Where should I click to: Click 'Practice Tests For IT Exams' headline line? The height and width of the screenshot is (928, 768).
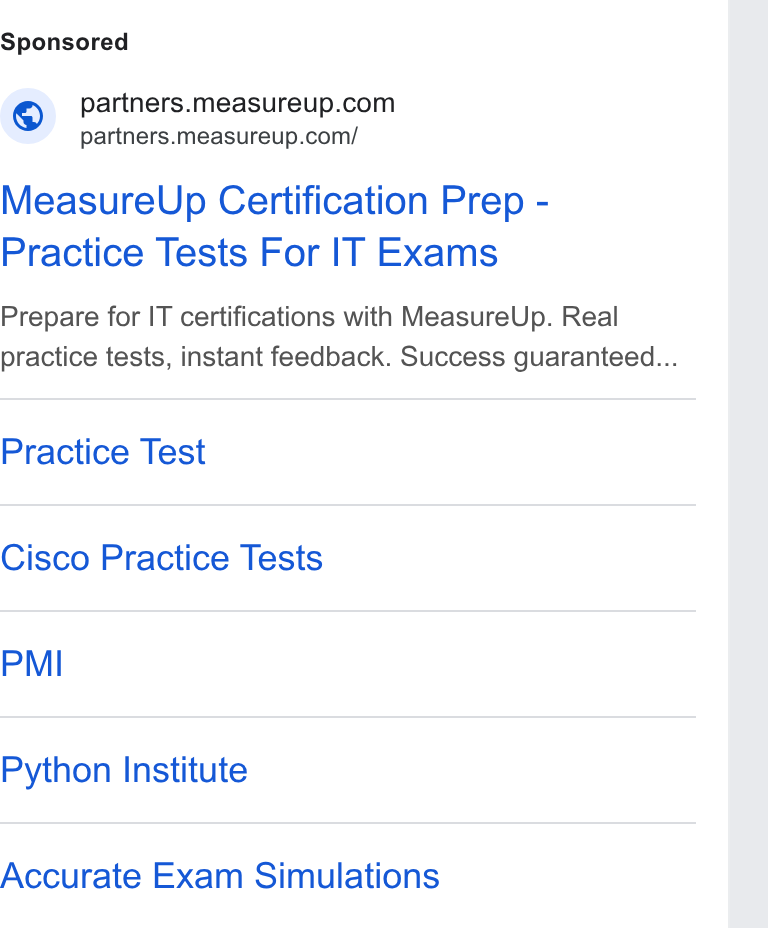coord(249,253)
